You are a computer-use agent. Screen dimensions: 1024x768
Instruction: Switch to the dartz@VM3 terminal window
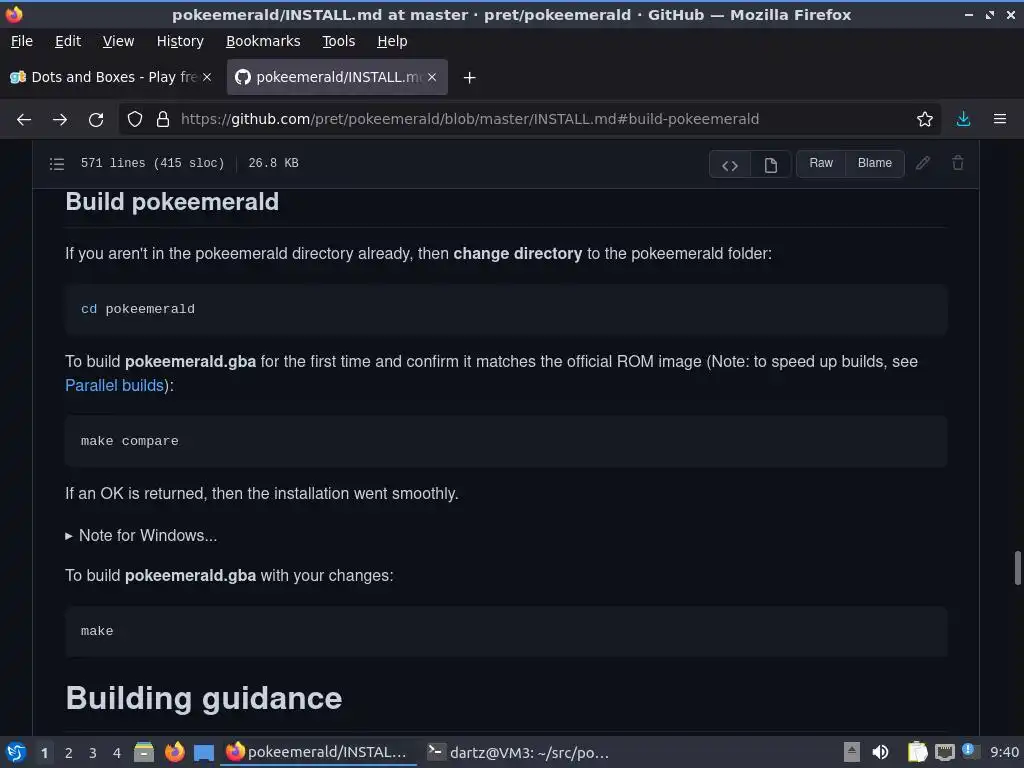click(518, 752)
